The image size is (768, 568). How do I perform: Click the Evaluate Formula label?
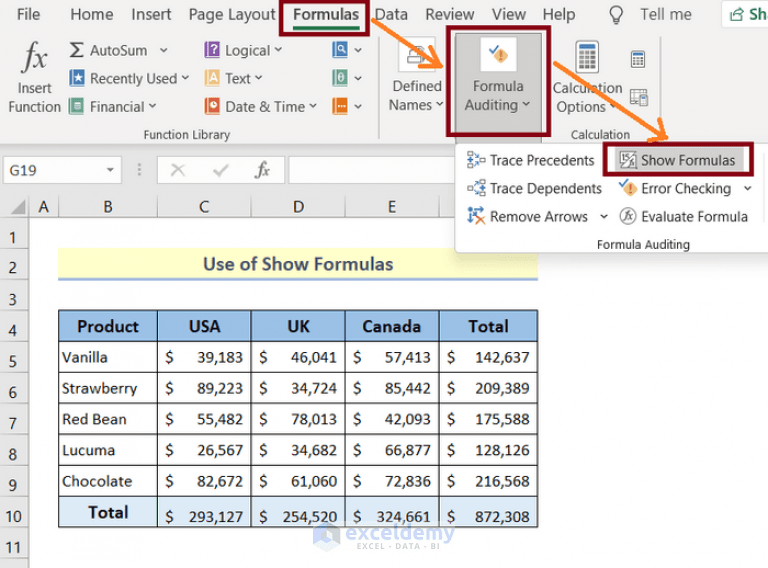click(695, 216)
